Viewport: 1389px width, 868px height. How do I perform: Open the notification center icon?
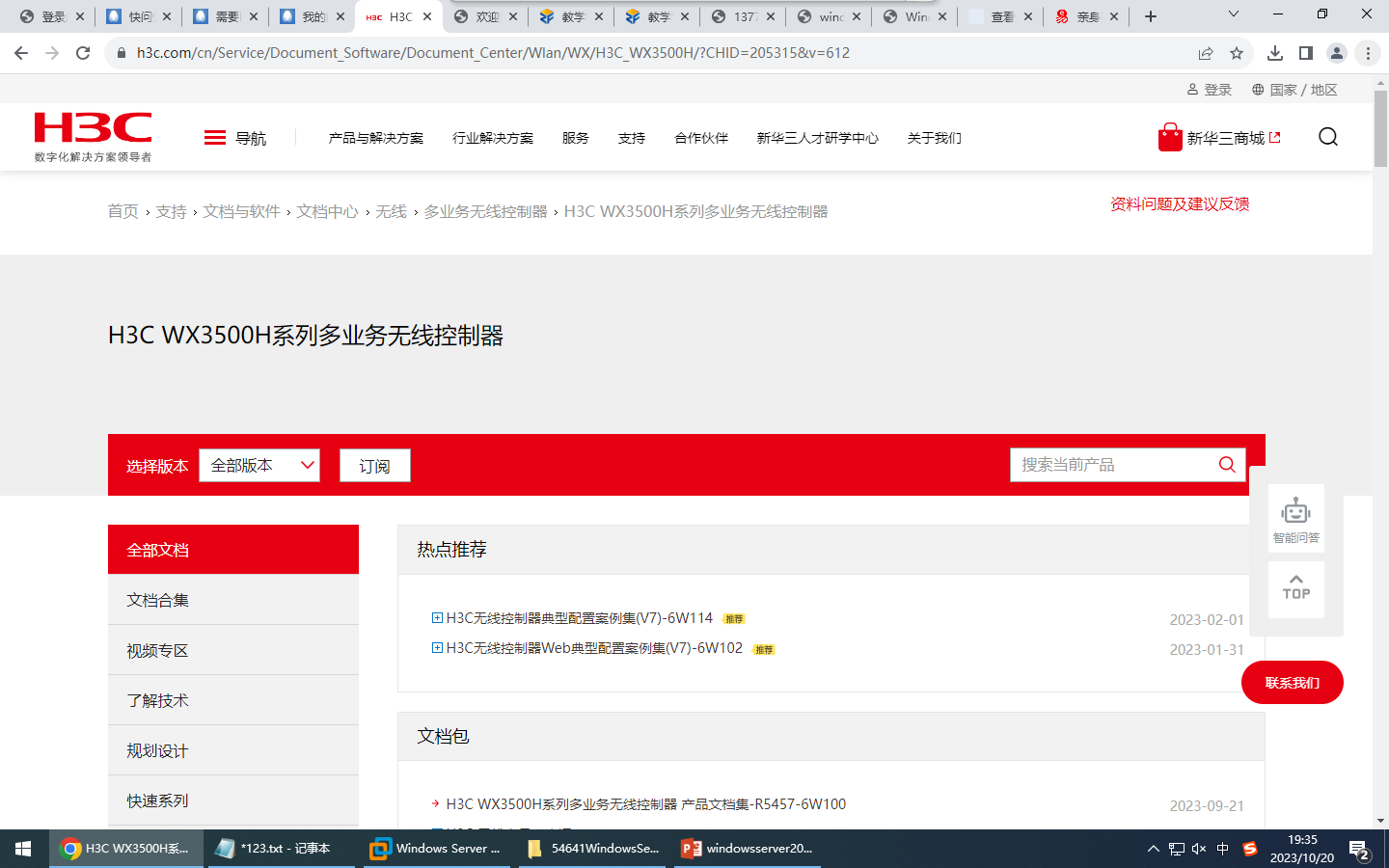pos(1359,850)
